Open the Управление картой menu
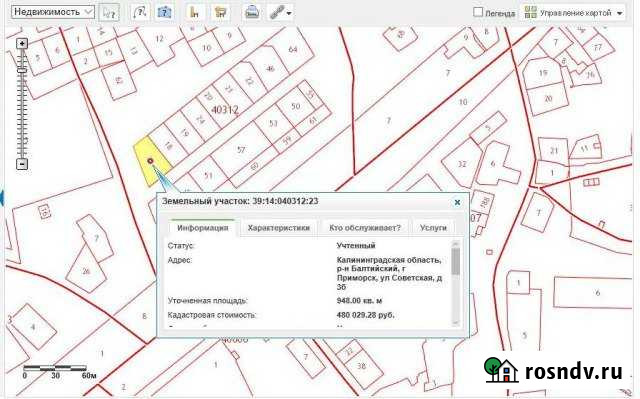The width and height of the screenshot is (640, 399). [574, 13]
